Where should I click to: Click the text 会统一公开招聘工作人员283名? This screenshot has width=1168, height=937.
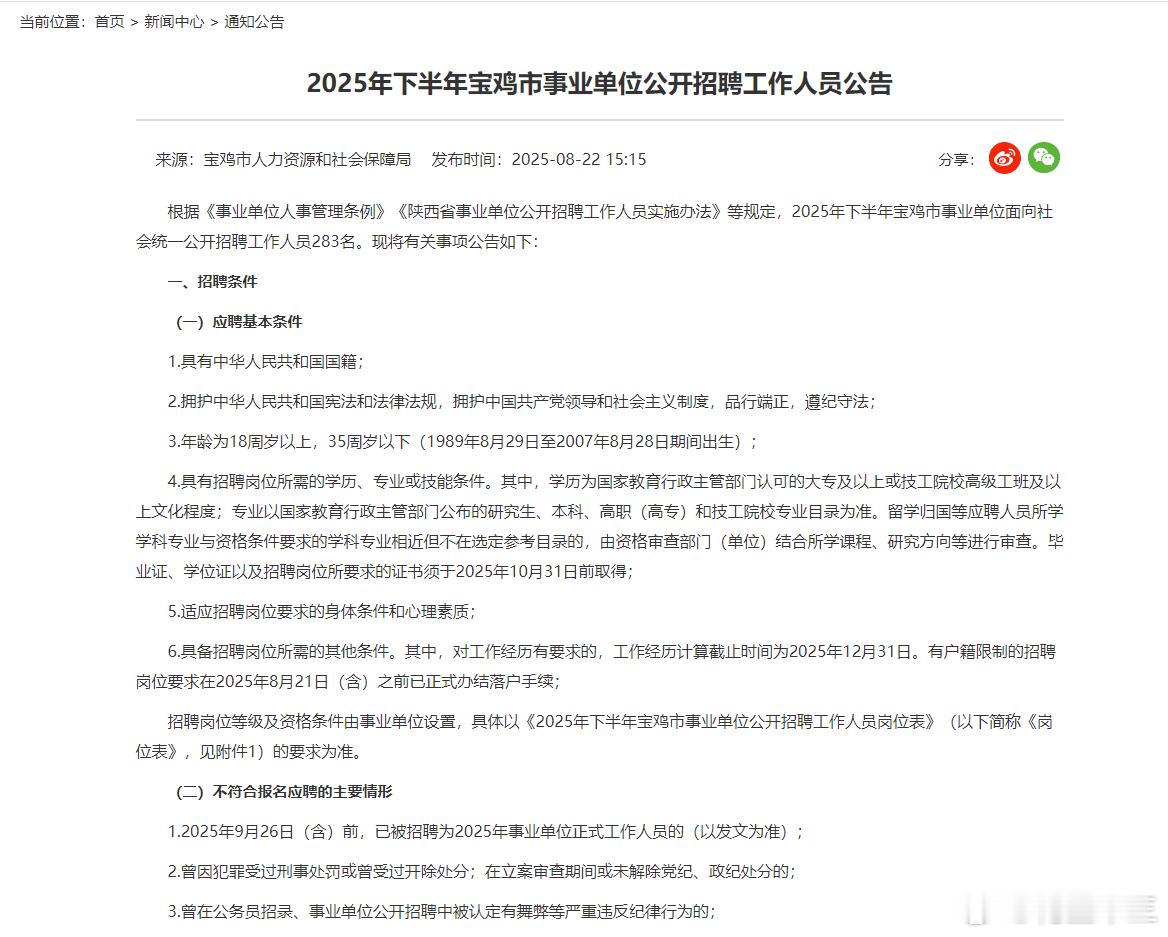[x=246, y=242]
